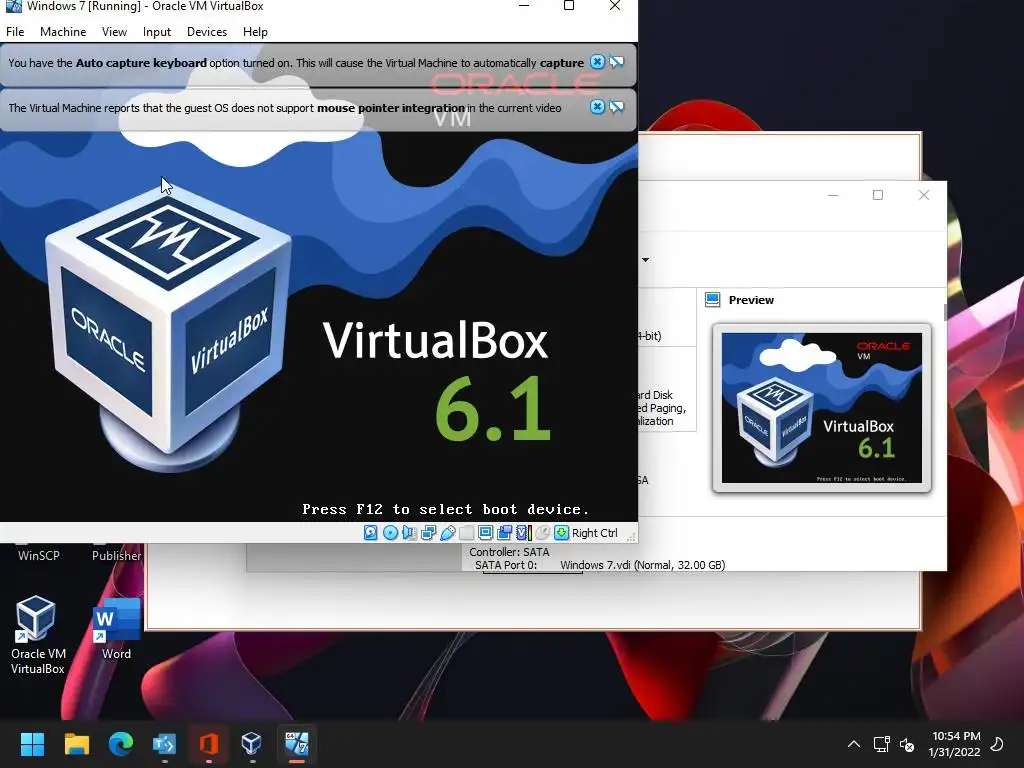Image resolution: width=1024 pixels, height=768 pixels.
Task: Click Windows 7.vdi (Normal, 32.00 GB) link
Action: pyautogui.click(x=642, y=565)
